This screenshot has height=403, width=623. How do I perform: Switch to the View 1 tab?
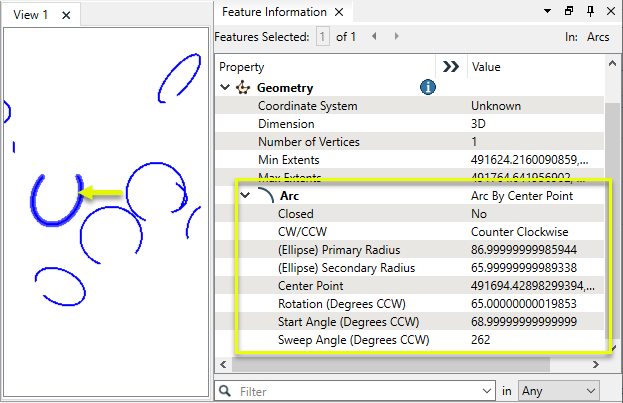30,15
